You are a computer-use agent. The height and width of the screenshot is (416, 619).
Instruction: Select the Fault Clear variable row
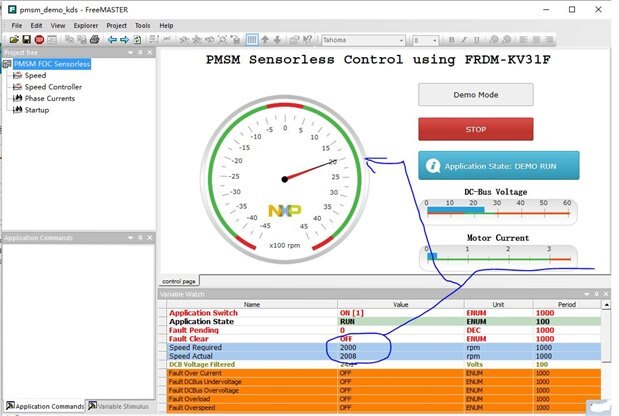(384, 339)
